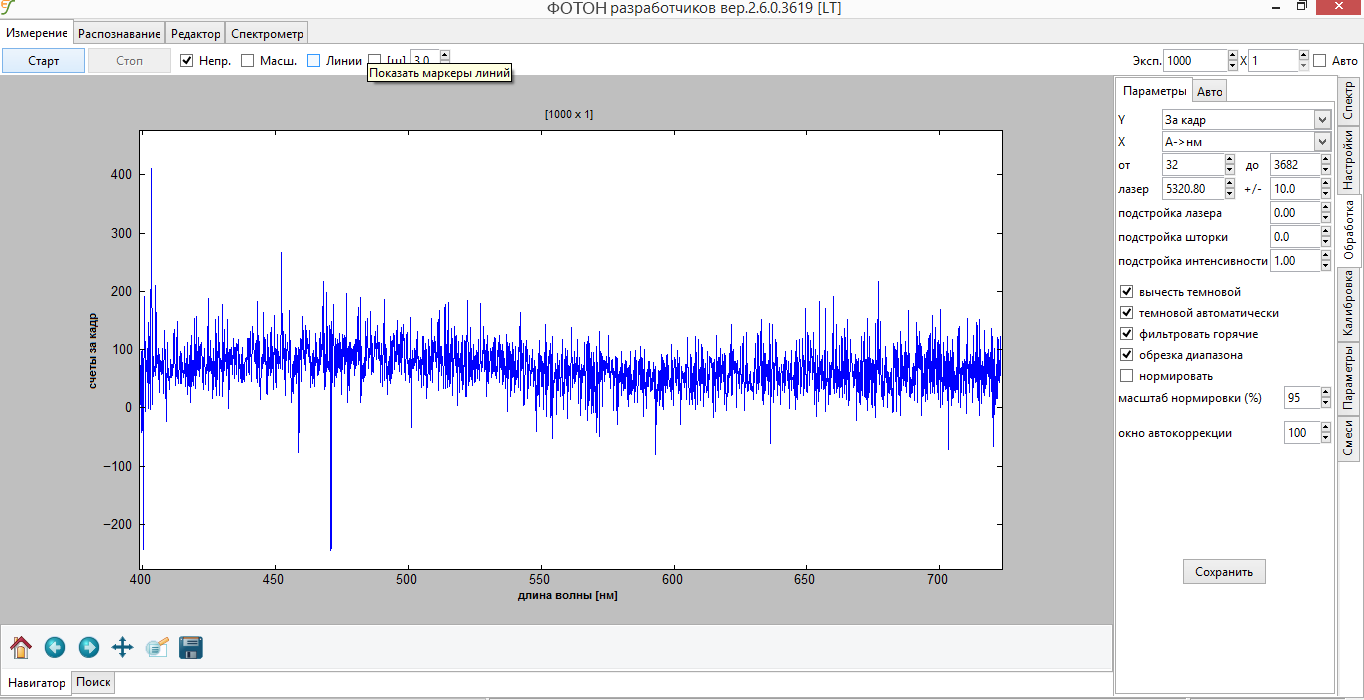The width and height of the screenshot is (1364, 700).
Task: Open the Y dropdown showing За кадр
Action: tap(1246, 120)
